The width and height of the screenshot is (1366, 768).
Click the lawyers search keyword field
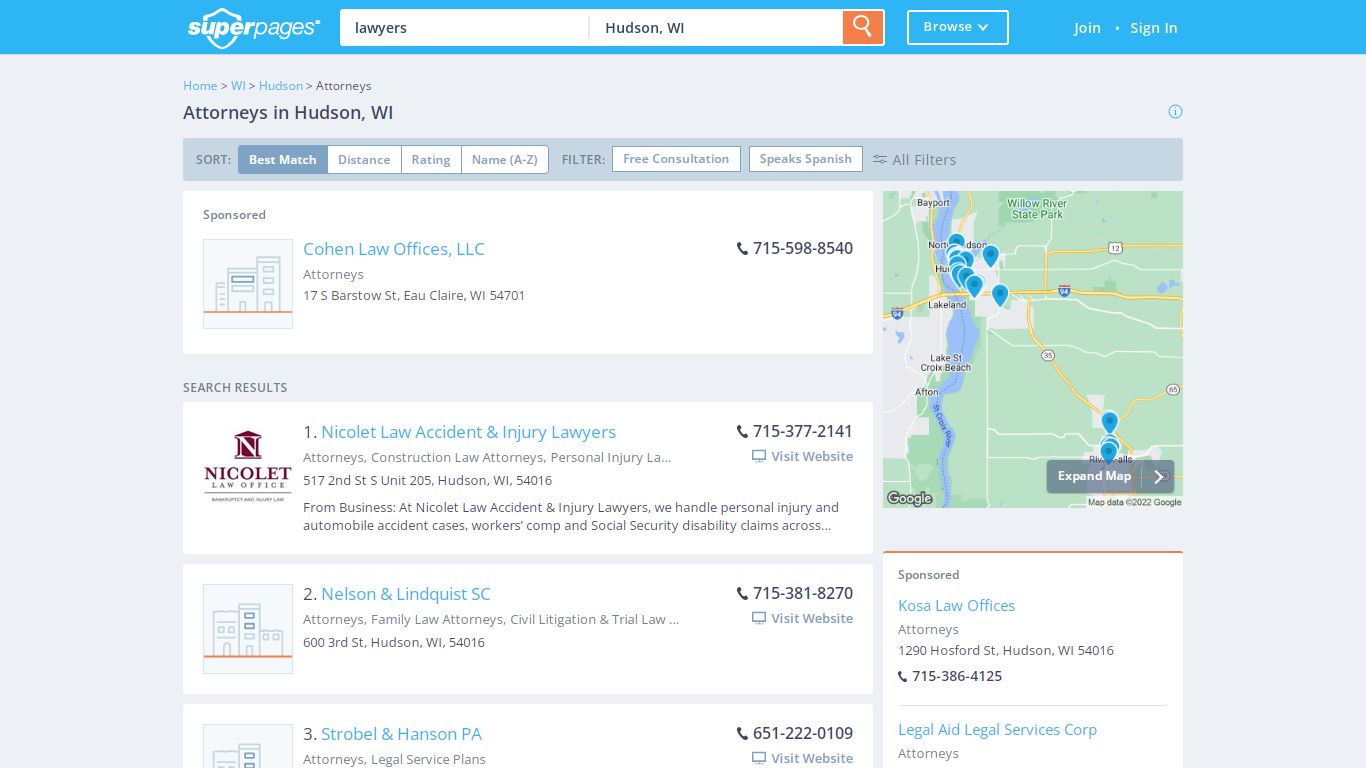tap(464, 28)
